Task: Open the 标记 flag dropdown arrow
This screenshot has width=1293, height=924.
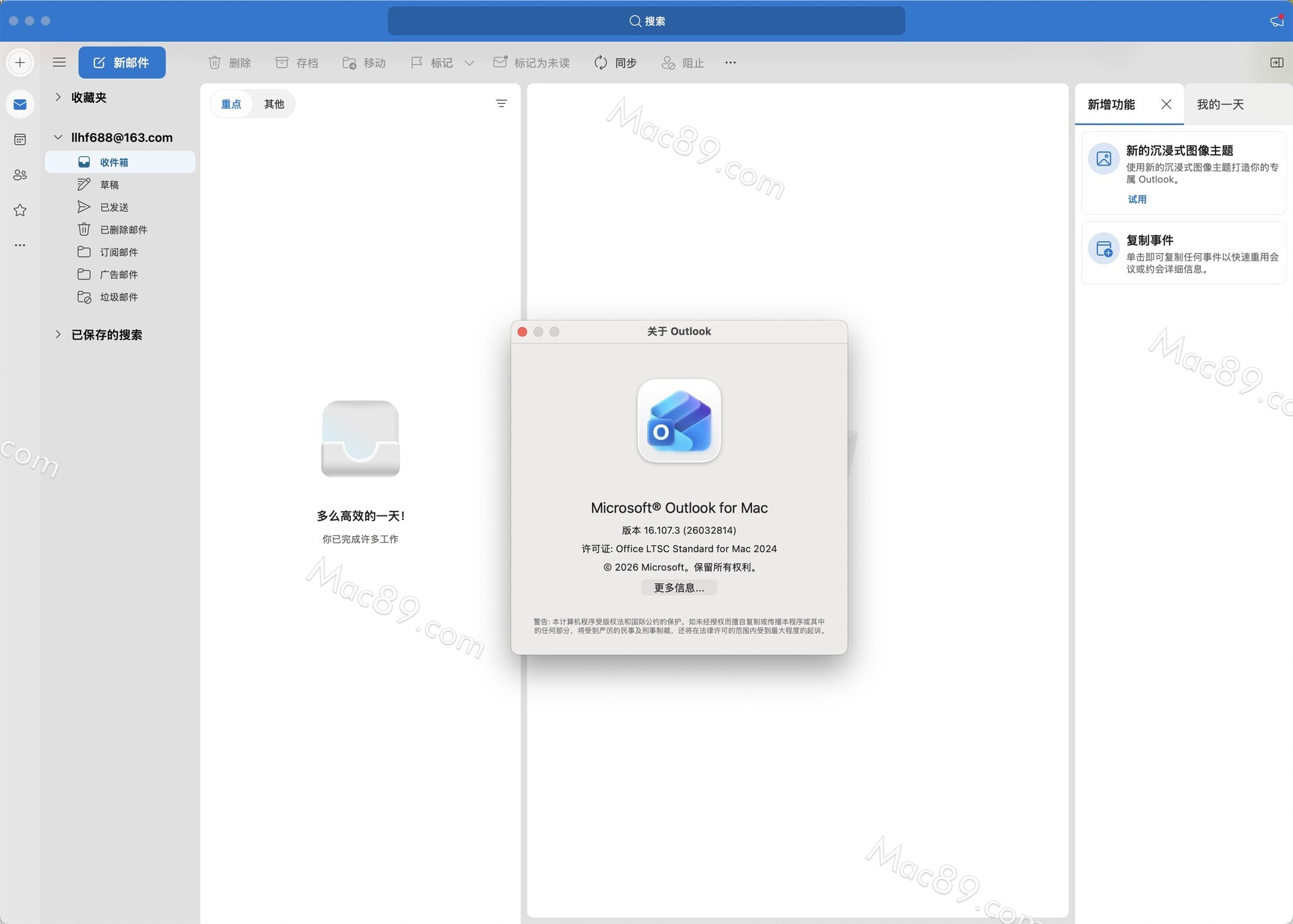Action: 470,63
